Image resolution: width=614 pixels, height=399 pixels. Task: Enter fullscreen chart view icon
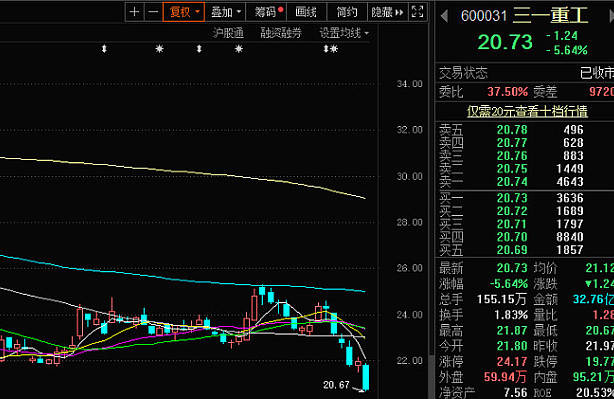[417, 12]
